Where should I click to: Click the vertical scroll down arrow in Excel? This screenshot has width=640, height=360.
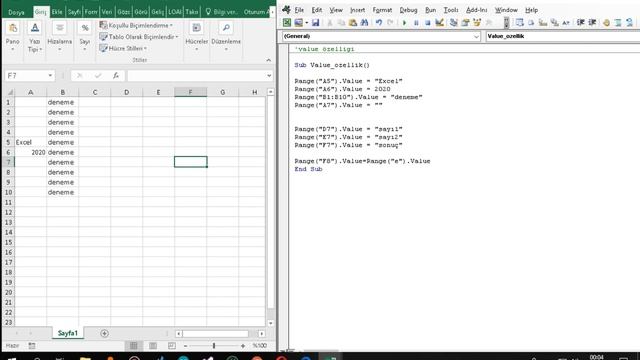pos(271,323)
